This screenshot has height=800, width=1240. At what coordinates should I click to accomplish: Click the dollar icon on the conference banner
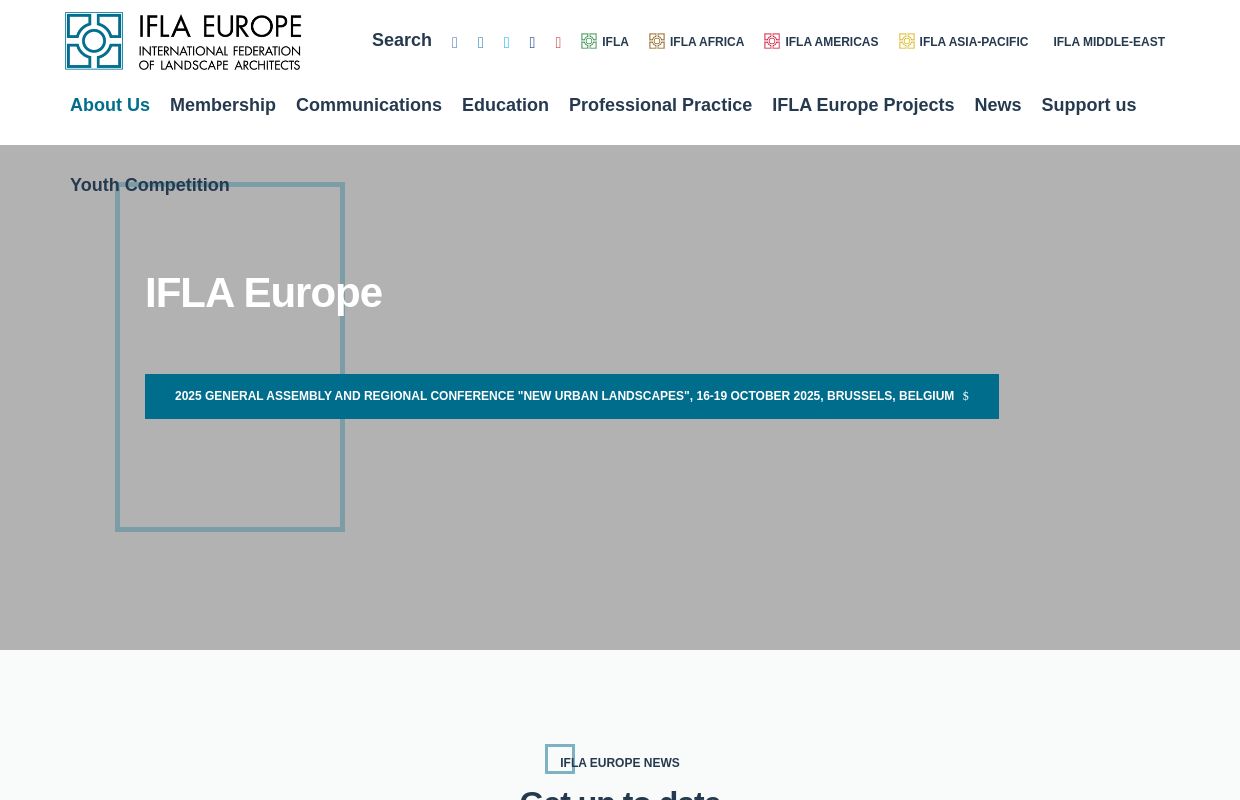click(x=965, y=396)
